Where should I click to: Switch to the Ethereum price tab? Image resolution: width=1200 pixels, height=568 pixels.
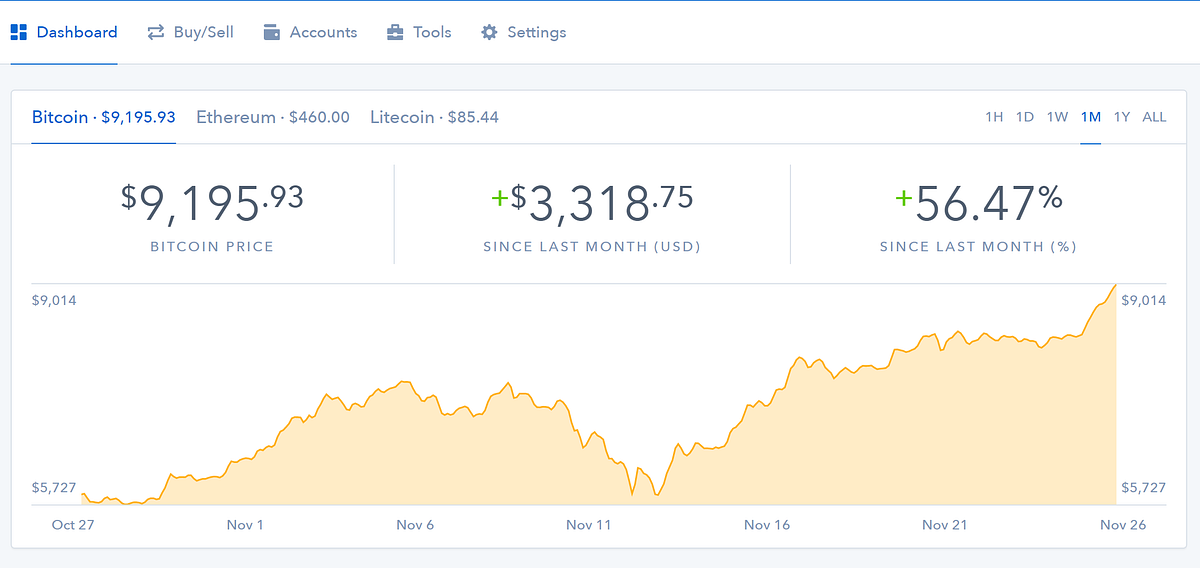pyautogui.click(x=273, y=117)
